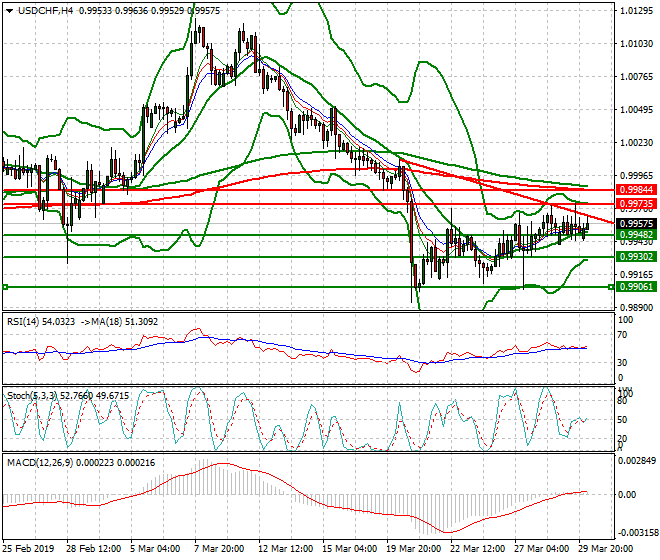Click the 1.01030 price scale value
Screen dimensions: 660x560
click(637, 44)
